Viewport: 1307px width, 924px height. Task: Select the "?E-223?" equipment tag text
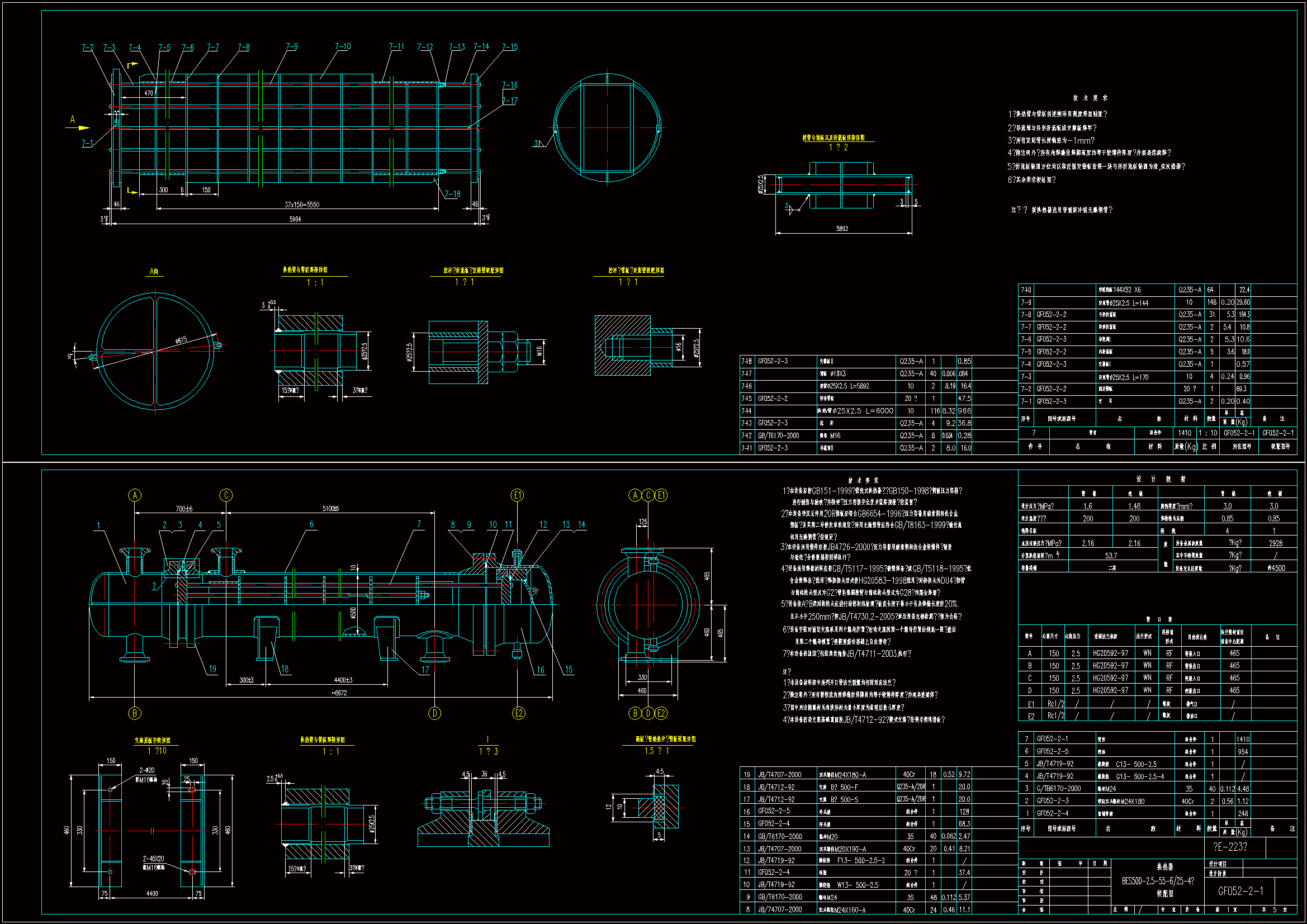tap(1230, 846)
